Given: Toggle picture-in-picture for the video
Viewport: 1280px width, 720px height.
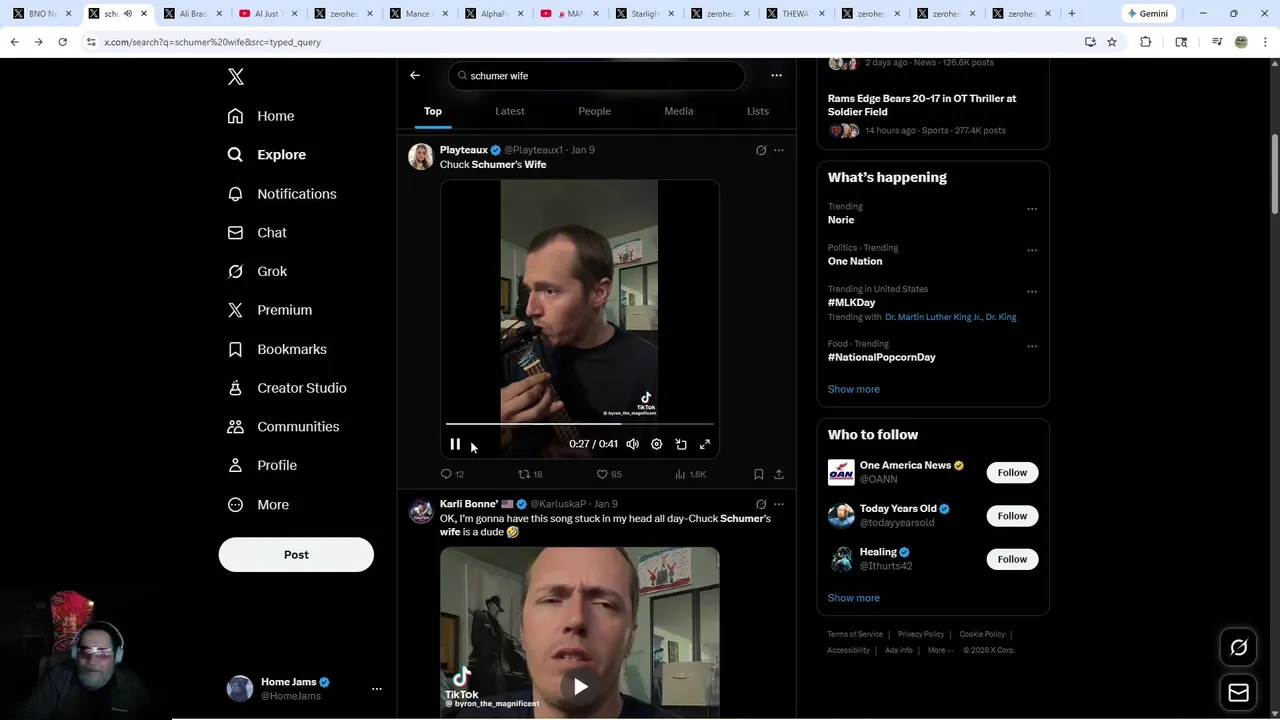Looking at the screenshot, I should coord(681,444).
